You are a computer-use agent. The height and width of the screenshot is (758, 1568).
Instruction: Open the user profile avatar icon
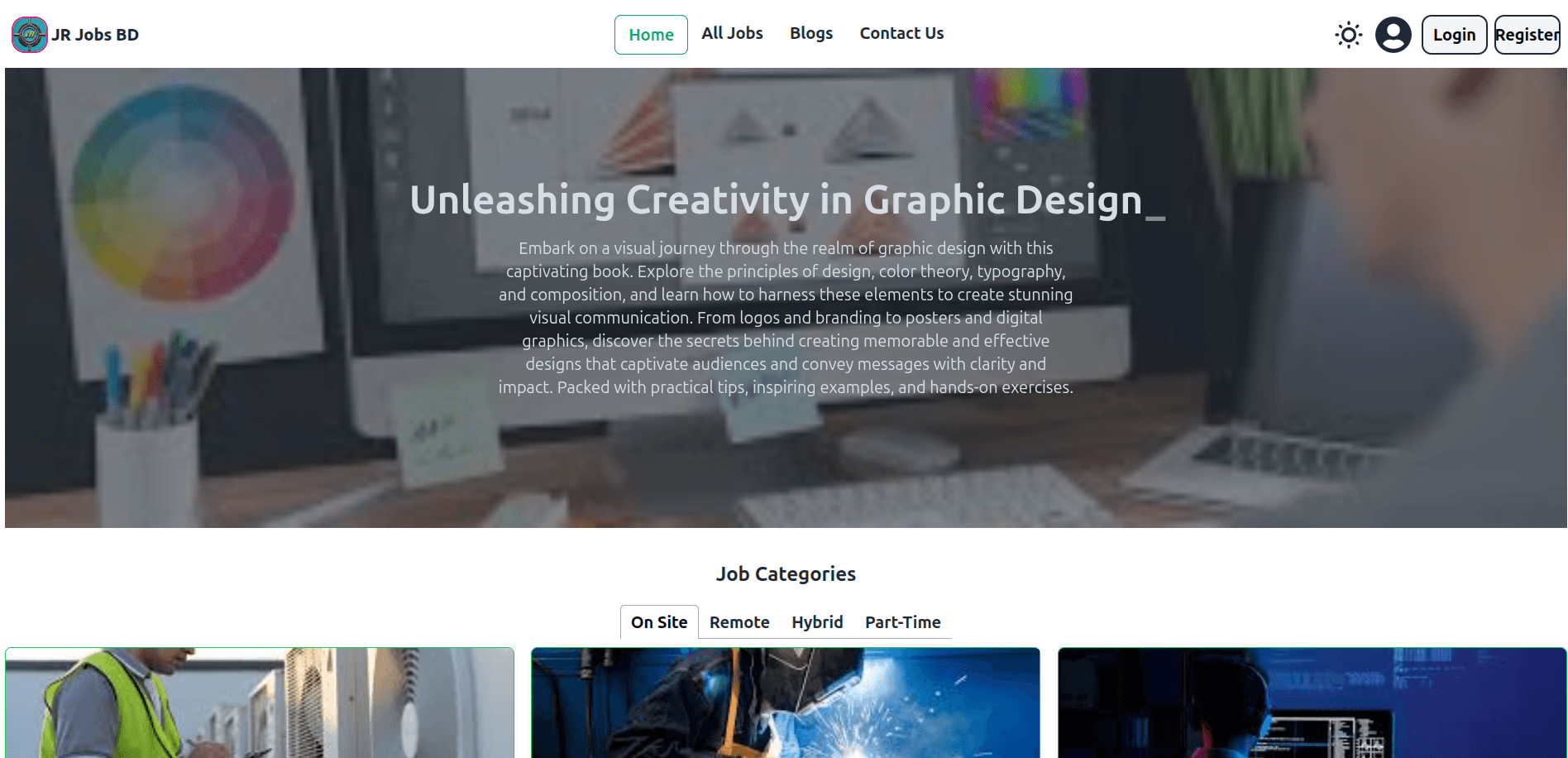tap(1394, 35)
